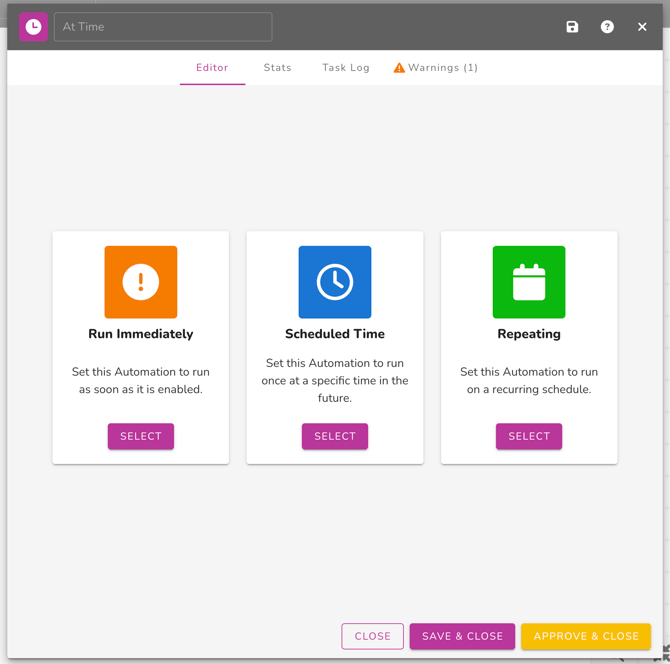Switch to the Editor tab
Screen dimensions: 670x664
(x=212, y=68)
